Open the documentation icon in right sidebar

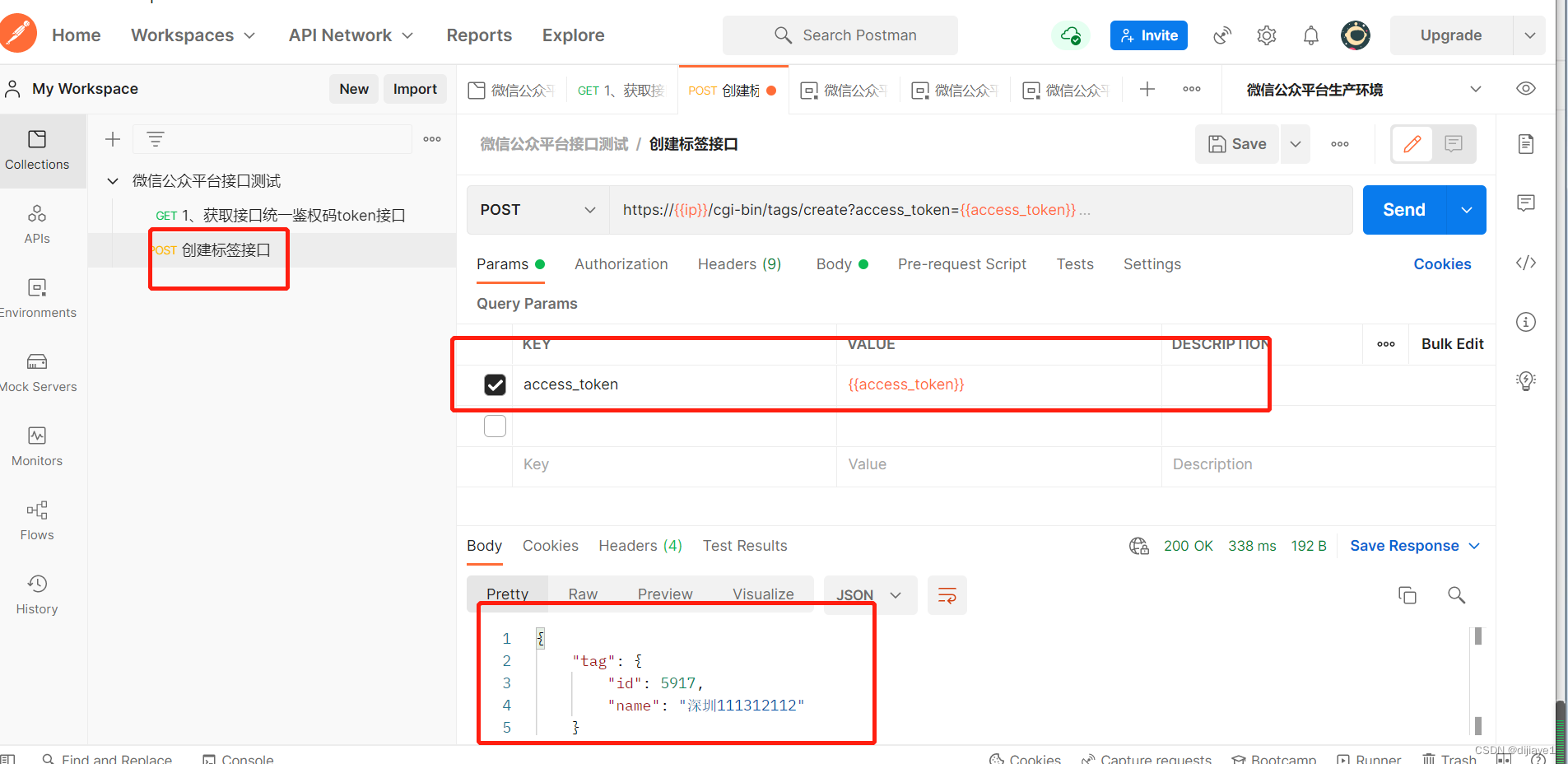1526,144
